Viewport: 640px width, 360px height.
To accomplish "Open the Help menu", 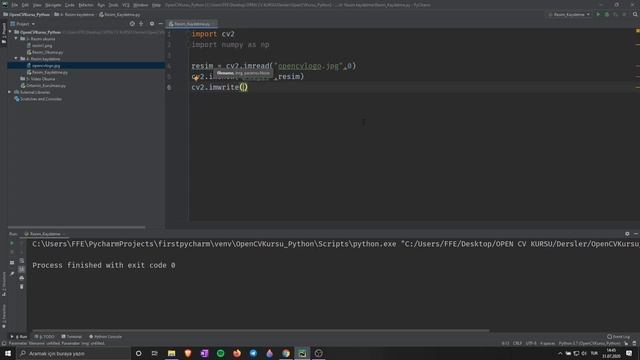I will [x=156, y=5].
